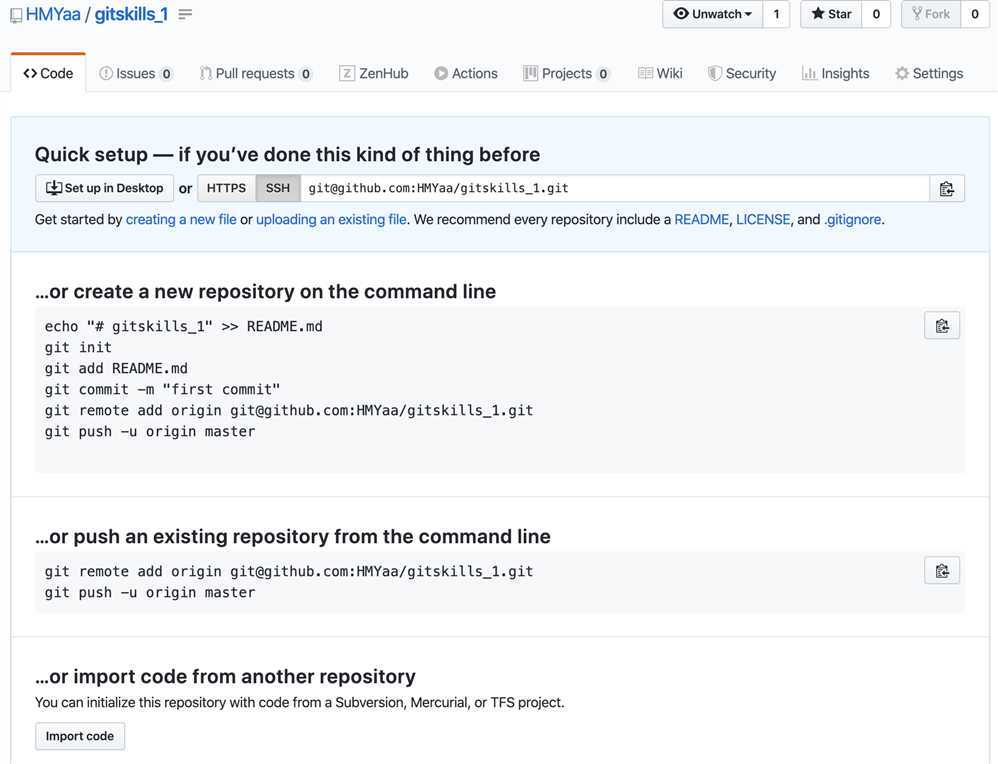This screenshot has height=764, width=998.
Task: Open the LICENSE recommendation link
Action: 763,220
